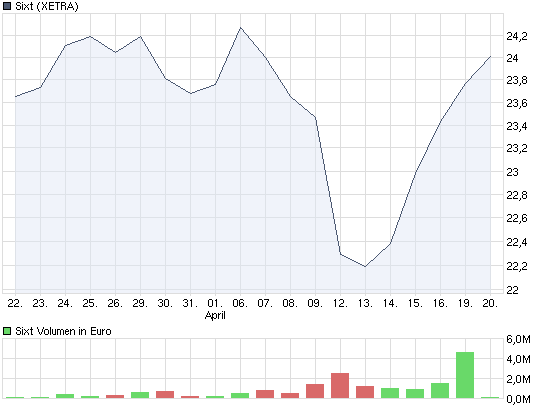Image resolution: width=545 pixels, height=407 pixels.
Task: Click the '0,0M' volume axis value
Action: pyautogui.click(x=519, y=399)
